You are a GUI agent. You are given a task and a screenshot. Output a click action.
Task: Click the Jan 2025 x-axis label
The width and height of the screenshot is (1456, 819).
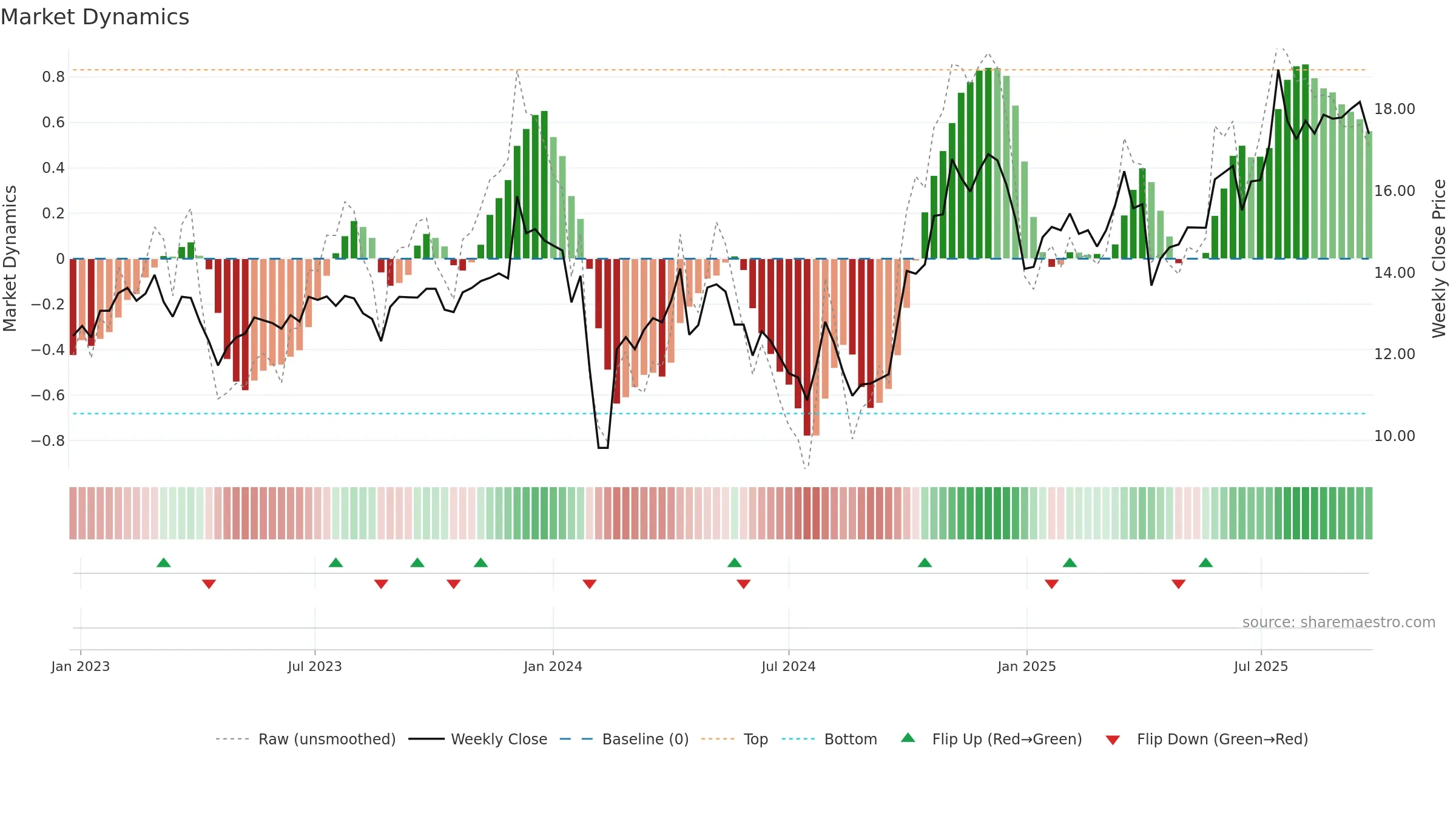point(1027,666)
